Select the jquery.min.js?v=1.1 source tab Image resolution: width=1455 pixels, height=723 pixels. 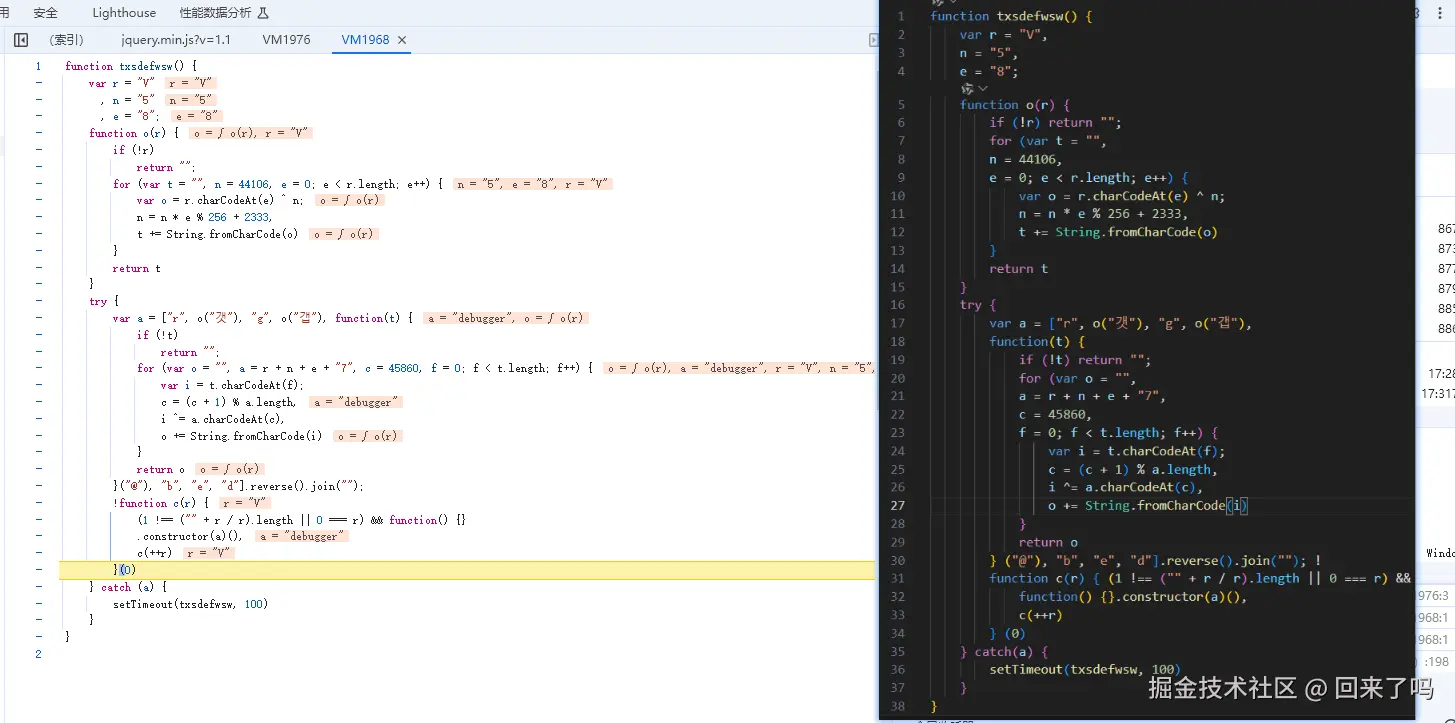pyautogui.click(x=176, y=40)
